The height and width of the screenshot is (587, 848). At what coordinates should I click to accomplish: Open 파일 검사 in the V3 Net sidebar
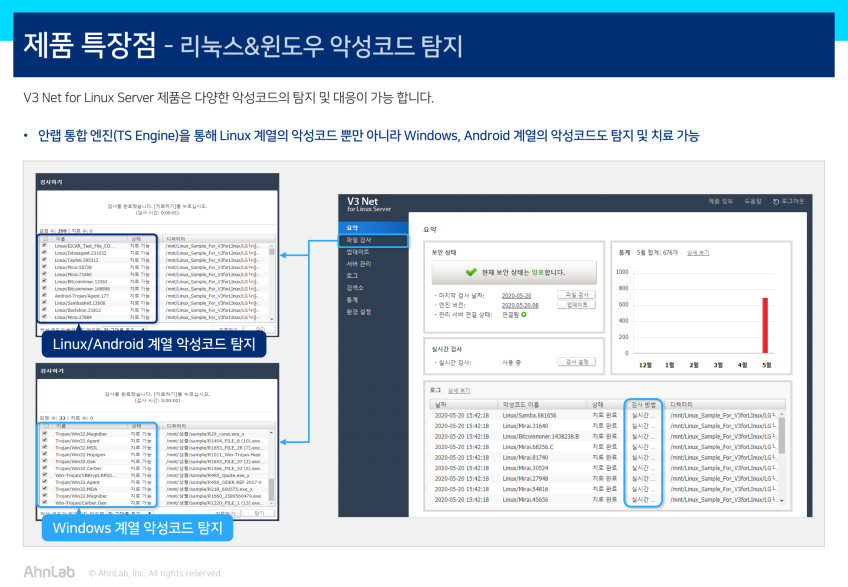pyautogui.click(x=373, y=240)
